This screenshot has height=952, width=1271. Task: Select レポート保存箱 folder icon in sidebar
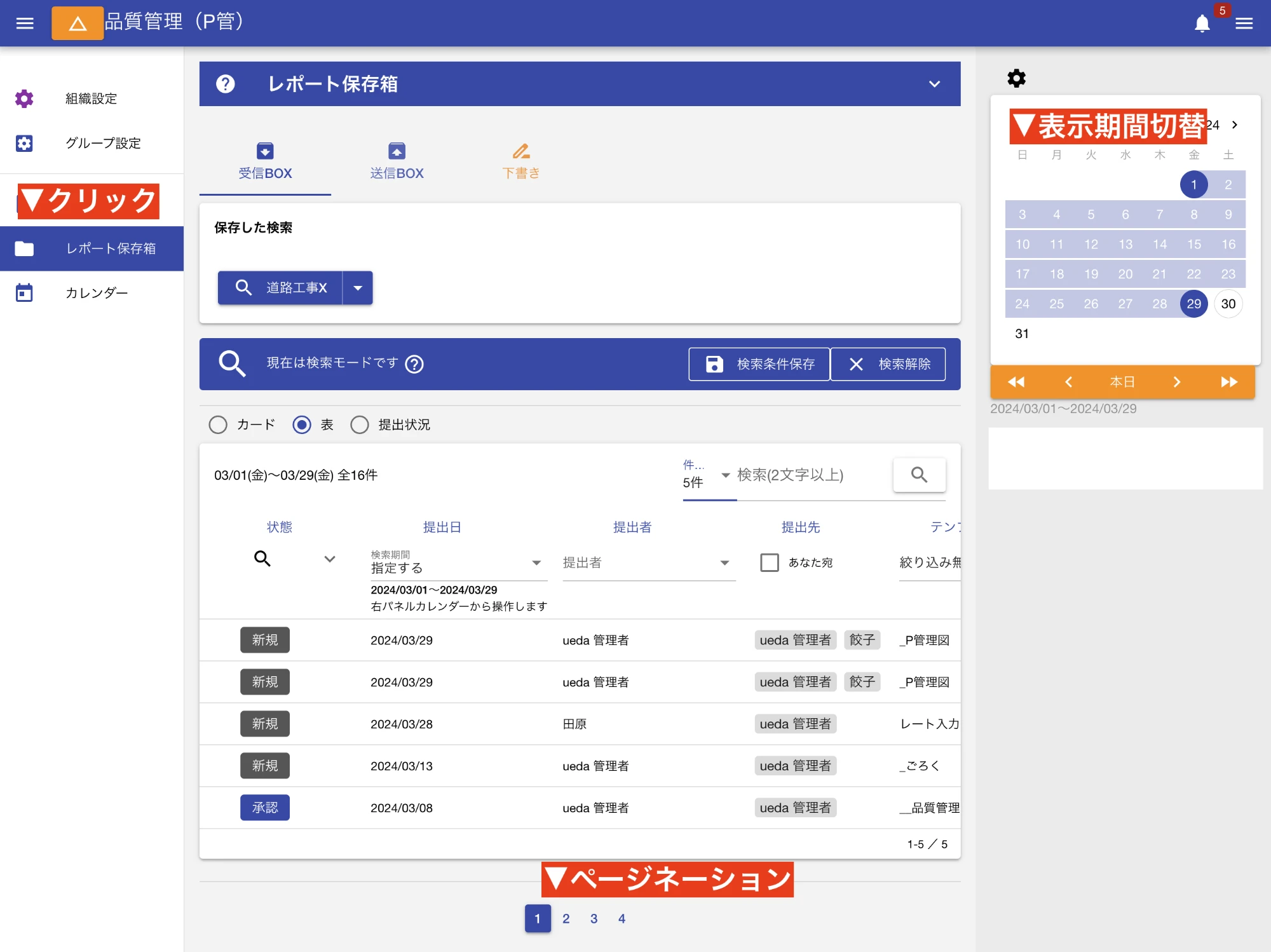click(24, 248)
